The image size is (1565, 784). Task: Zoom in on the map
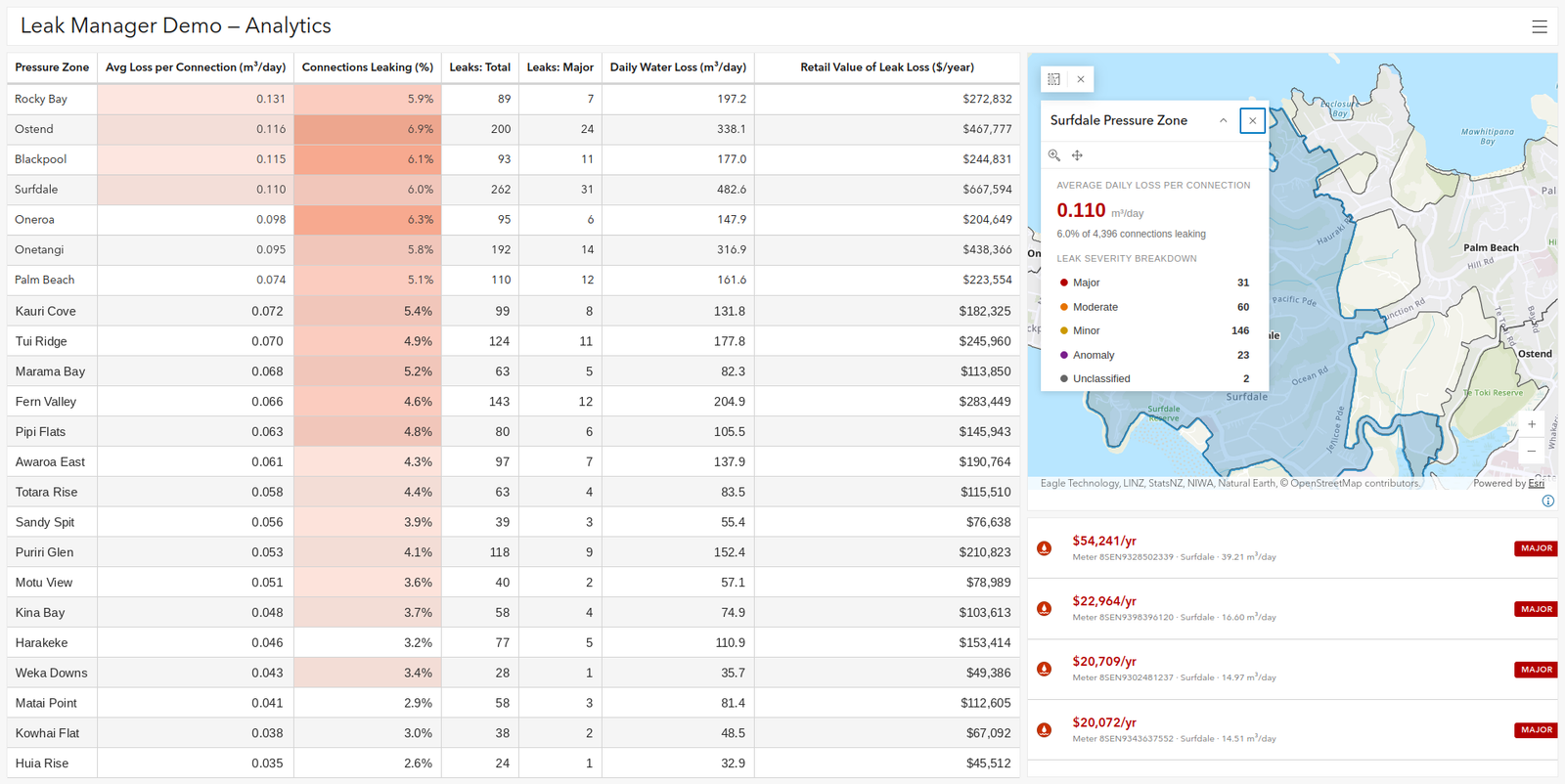1532,424
